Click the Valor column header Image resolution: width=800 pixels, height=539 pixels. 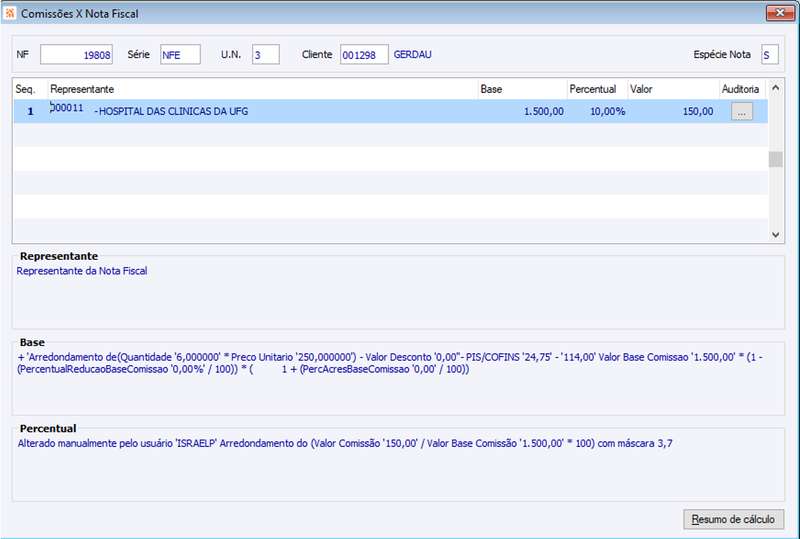tap(673, 89)
